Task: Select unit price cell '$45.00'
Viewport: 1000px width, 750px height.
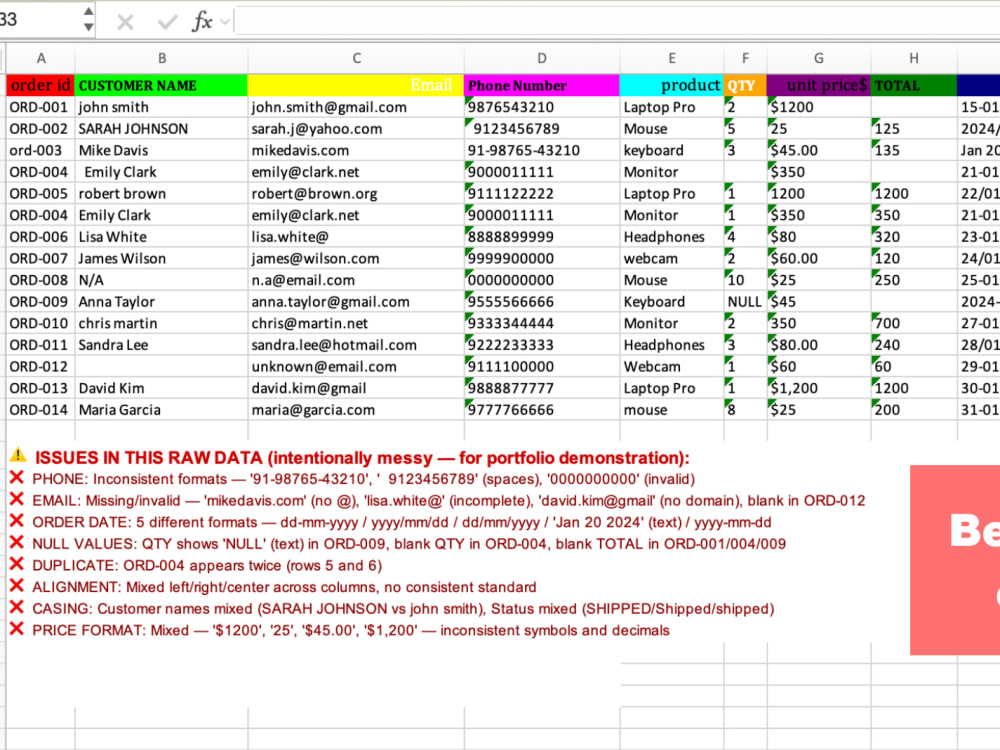Action: (x=819, y=151)
